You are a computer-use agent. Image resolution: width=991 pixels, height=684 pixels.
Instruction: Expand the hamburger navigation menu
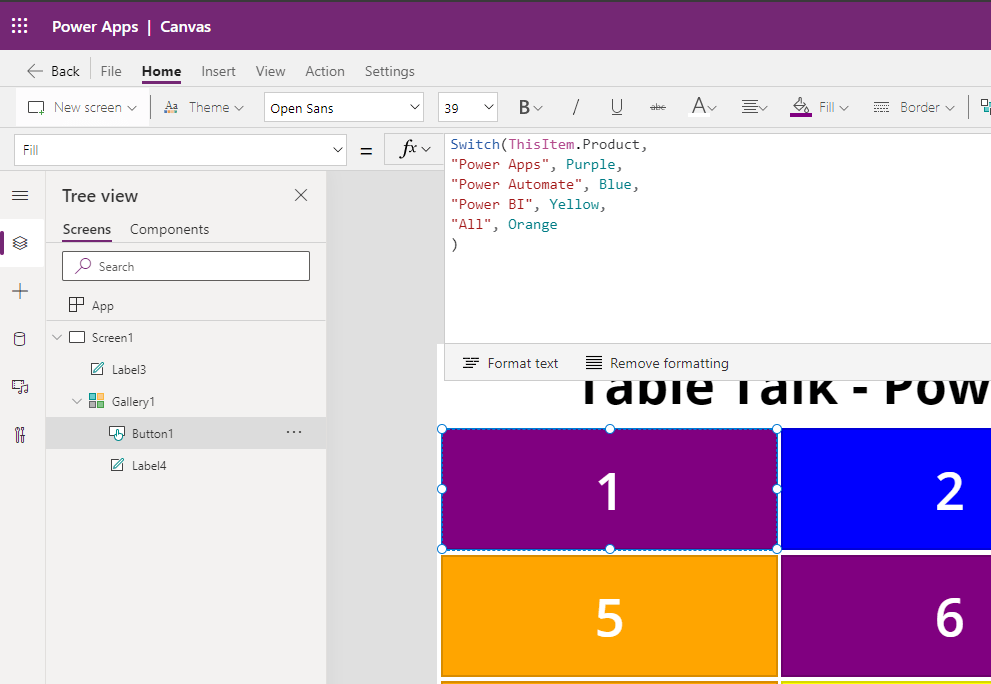(x=20, y=195)
